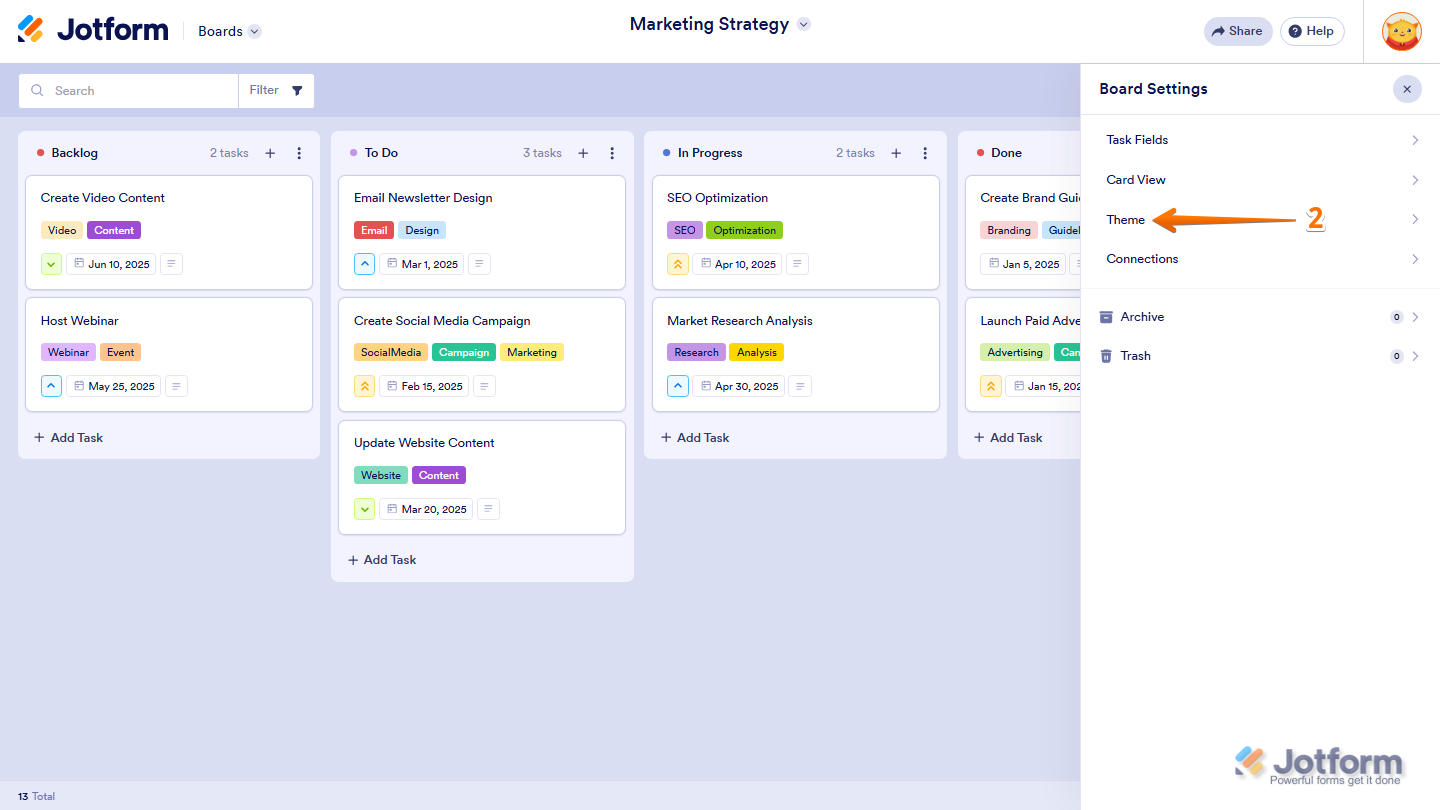Add a task via In Progress plus icon
1440x810 pixels.
896,153
